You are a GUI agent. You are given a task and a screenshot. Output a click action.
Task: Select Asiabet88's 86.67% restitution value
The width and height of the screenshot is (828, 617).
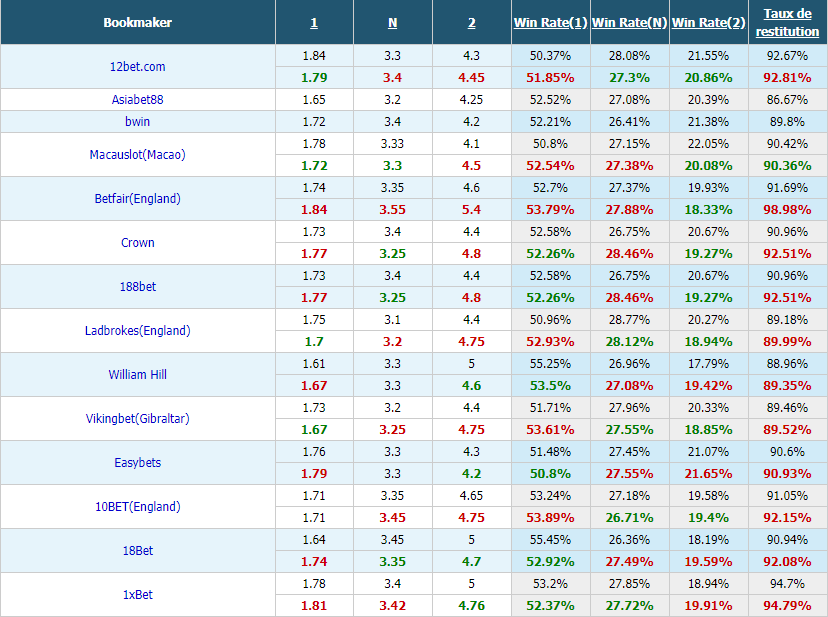787,99
